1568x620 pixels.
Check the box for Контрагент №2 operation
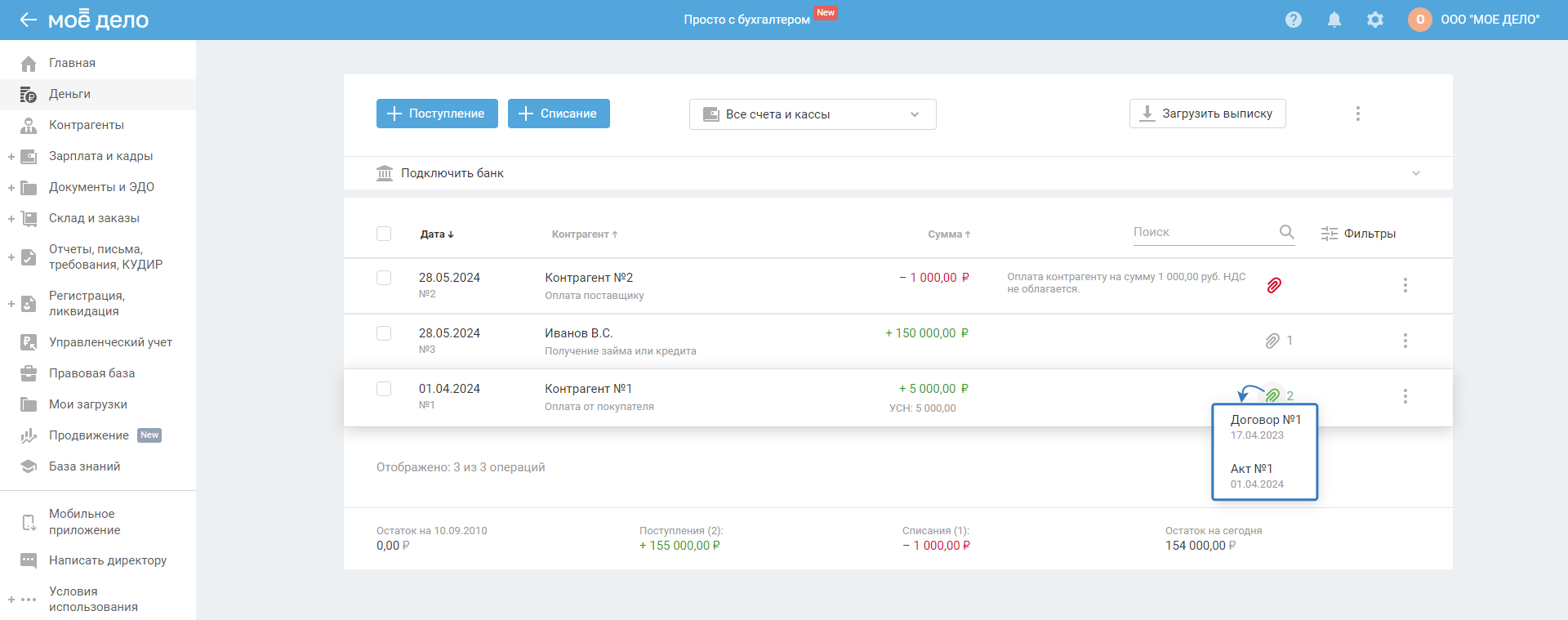(384, 278)
